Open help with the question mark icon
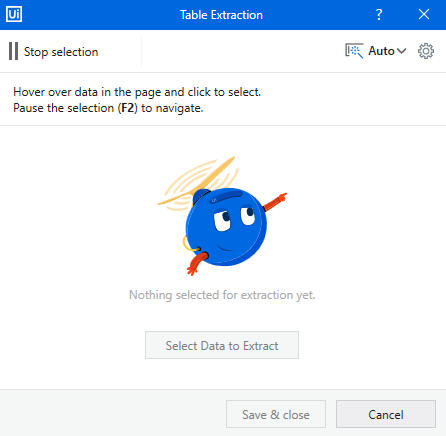 click(x=379, y=15)
